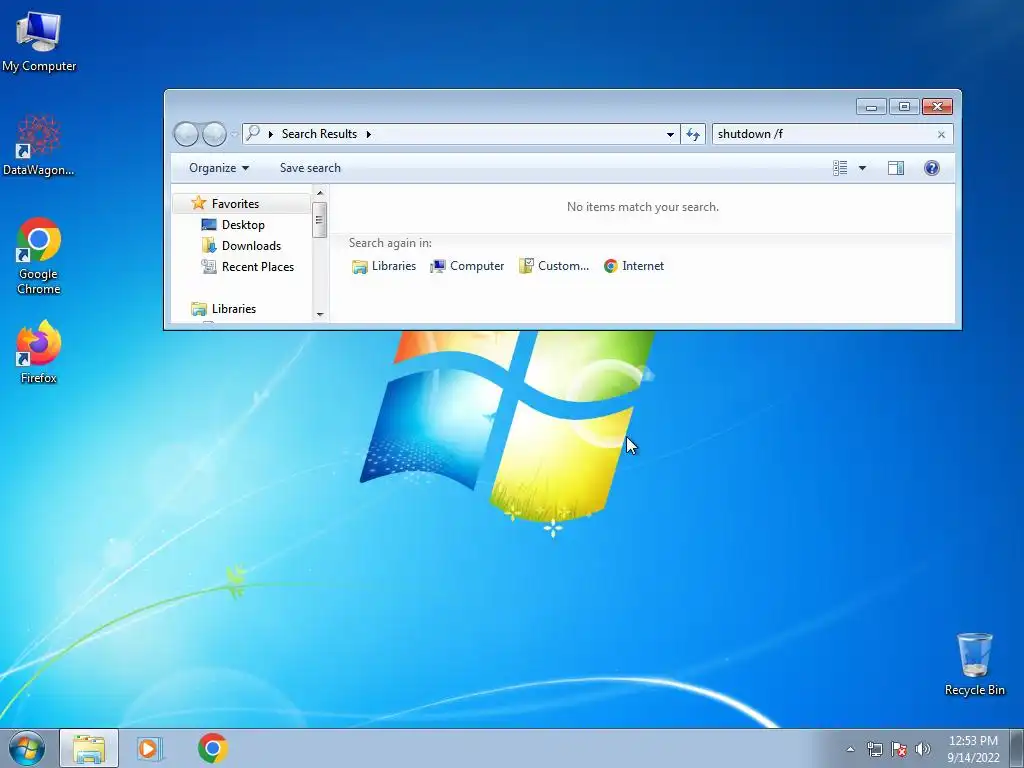This screenshot has height=768, width=1024.
Task: Search again on the Internet
Action: point(633,266)
